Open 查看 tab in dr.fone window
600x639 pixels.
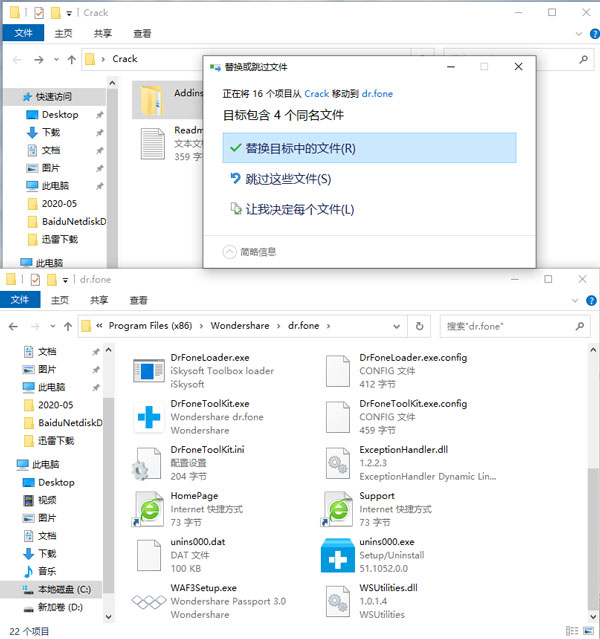[x=138, y=300]
